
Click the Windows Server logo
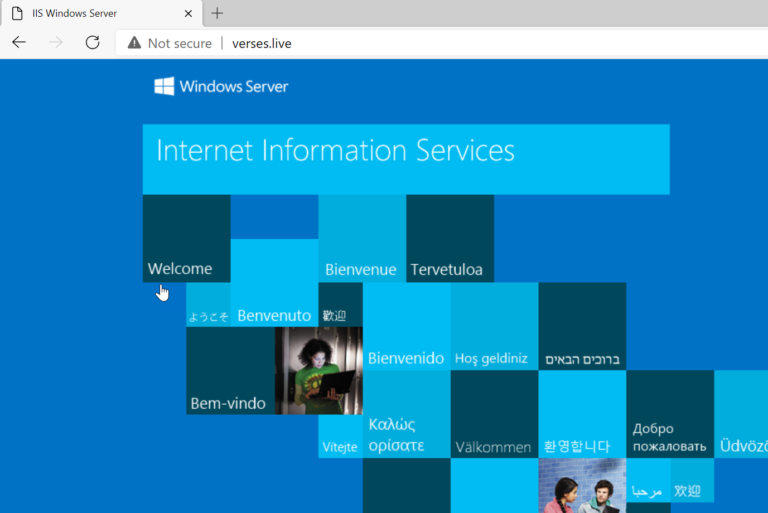pyautogui.click(x=221, y=87)
